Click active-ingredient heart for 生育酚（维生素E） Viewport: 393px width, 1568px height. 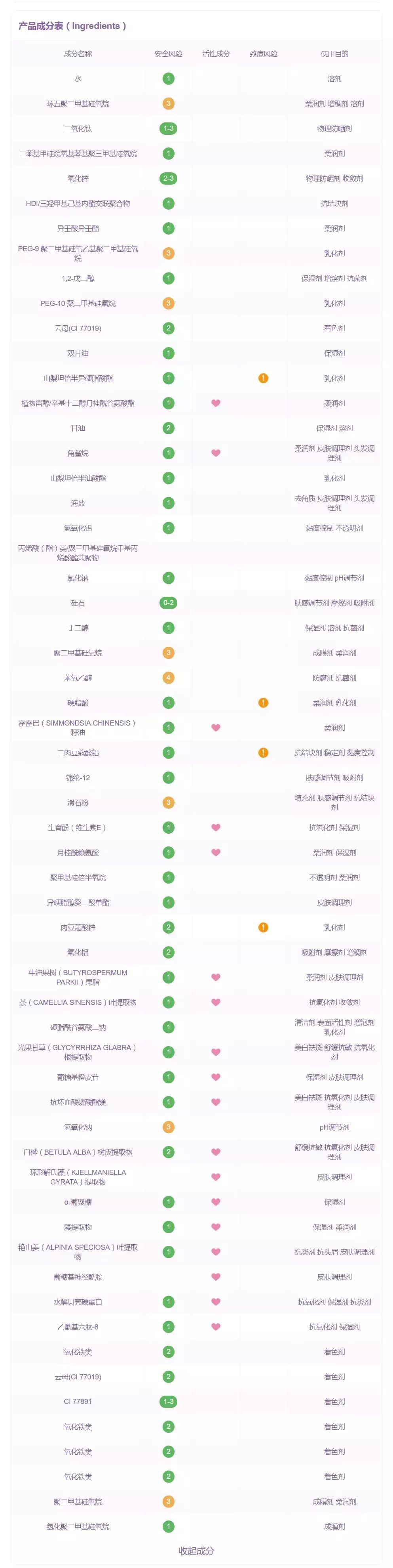[x=215, y=827]
